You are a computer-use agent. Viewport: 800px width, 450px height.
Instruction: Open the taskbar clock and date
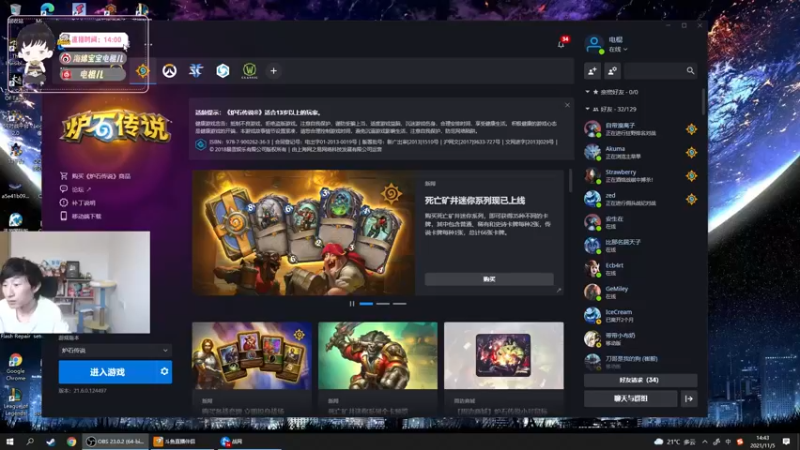[762, 442]
